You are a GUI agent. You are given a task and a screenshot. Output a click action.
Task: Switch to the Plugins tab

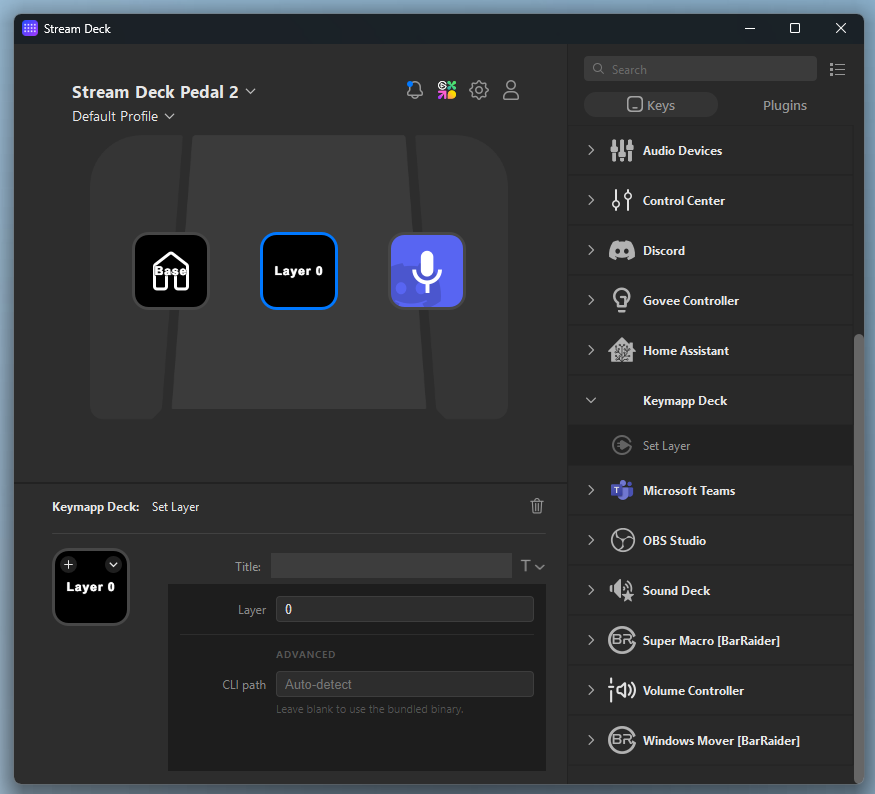click(x=784, y=105)
